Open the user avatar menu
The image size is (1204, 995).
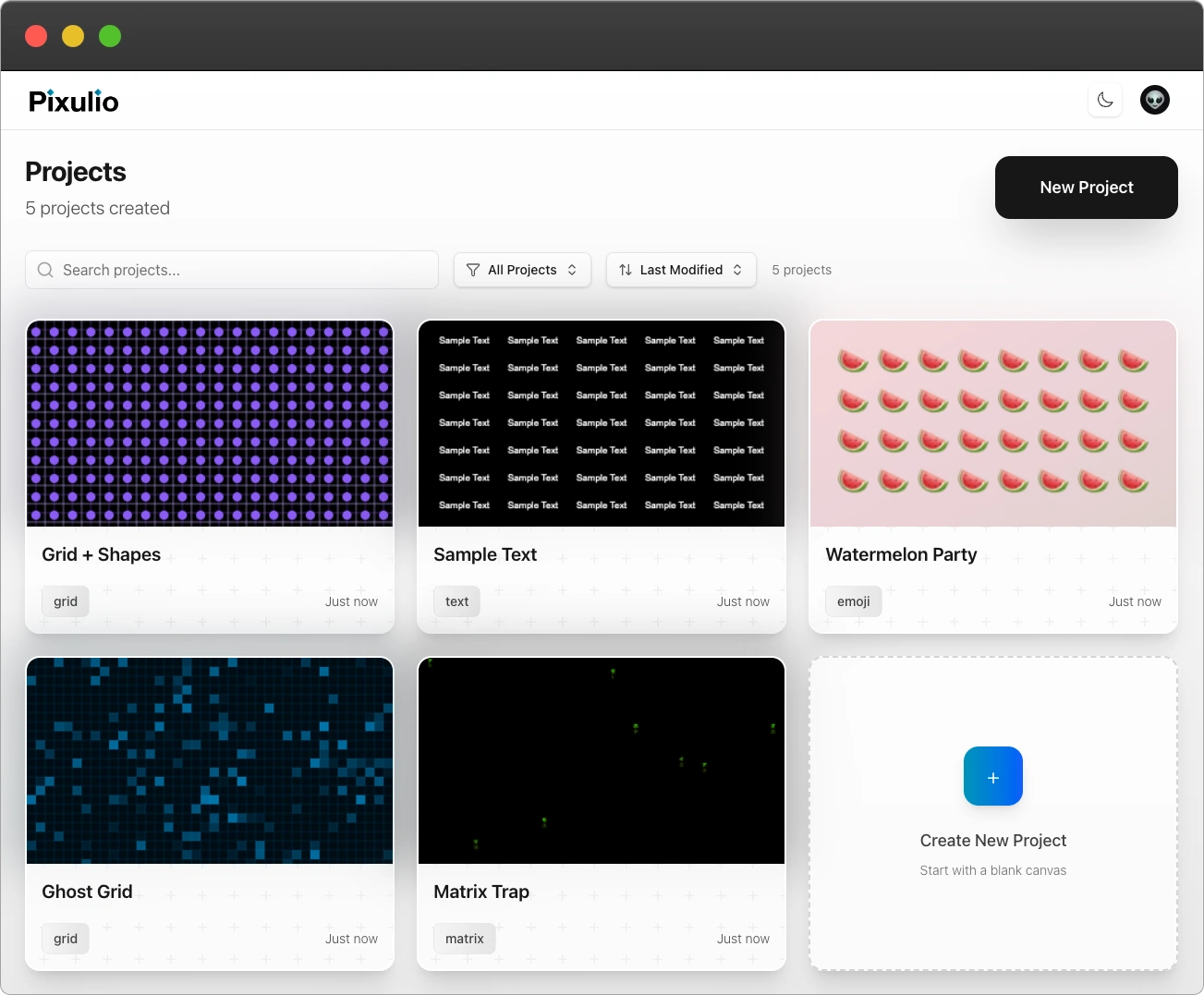[x=1155, y=100]
